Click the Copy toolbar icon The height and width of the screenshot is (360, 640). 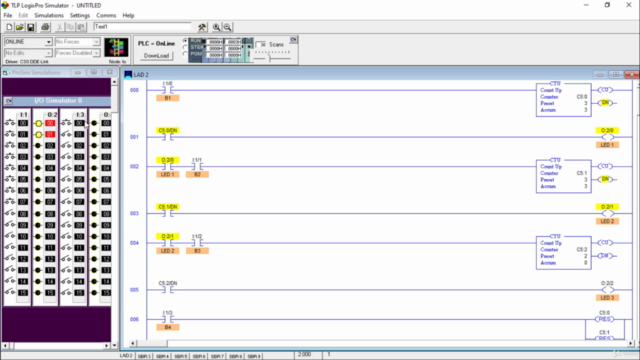pyautogui.click(x=70, y=27)
